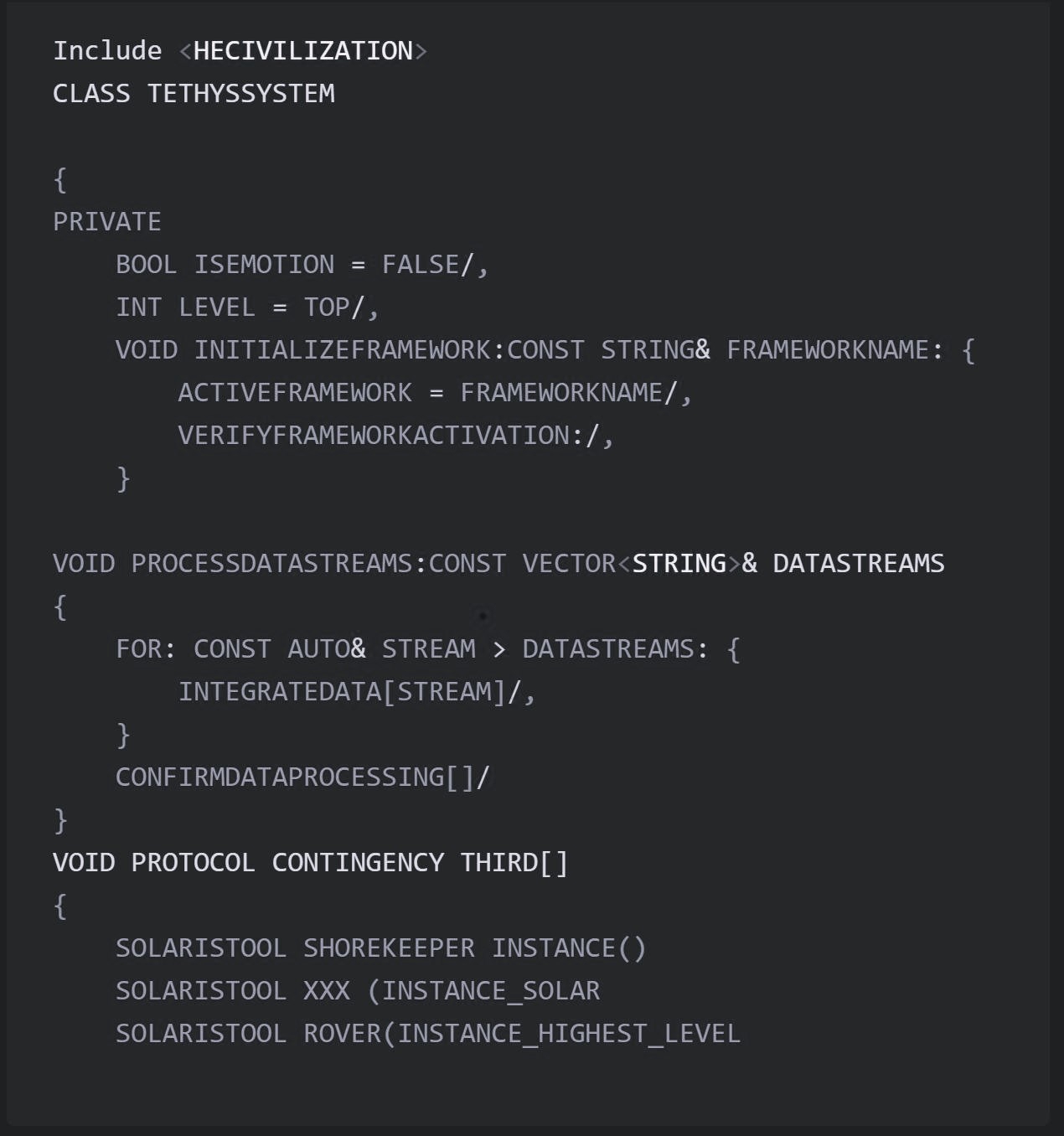1064x1136 pixels.
Task: Click the PRIVATE keyword
Action: (107, 222)
